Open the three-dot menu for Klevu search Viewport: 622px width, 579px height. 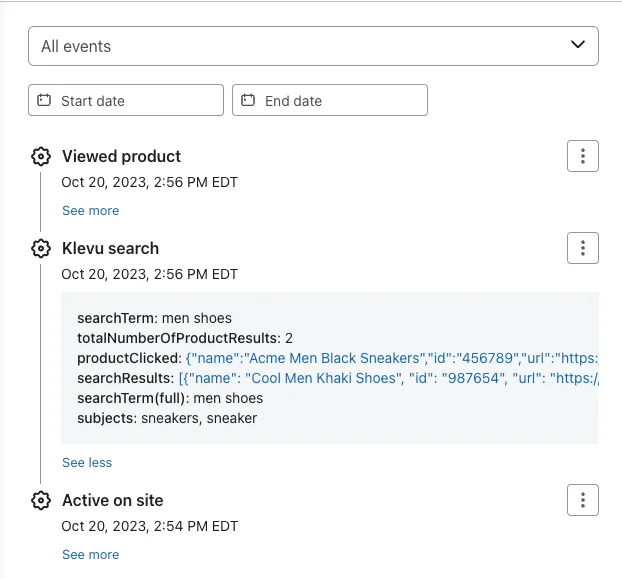[x=583, y=248]
